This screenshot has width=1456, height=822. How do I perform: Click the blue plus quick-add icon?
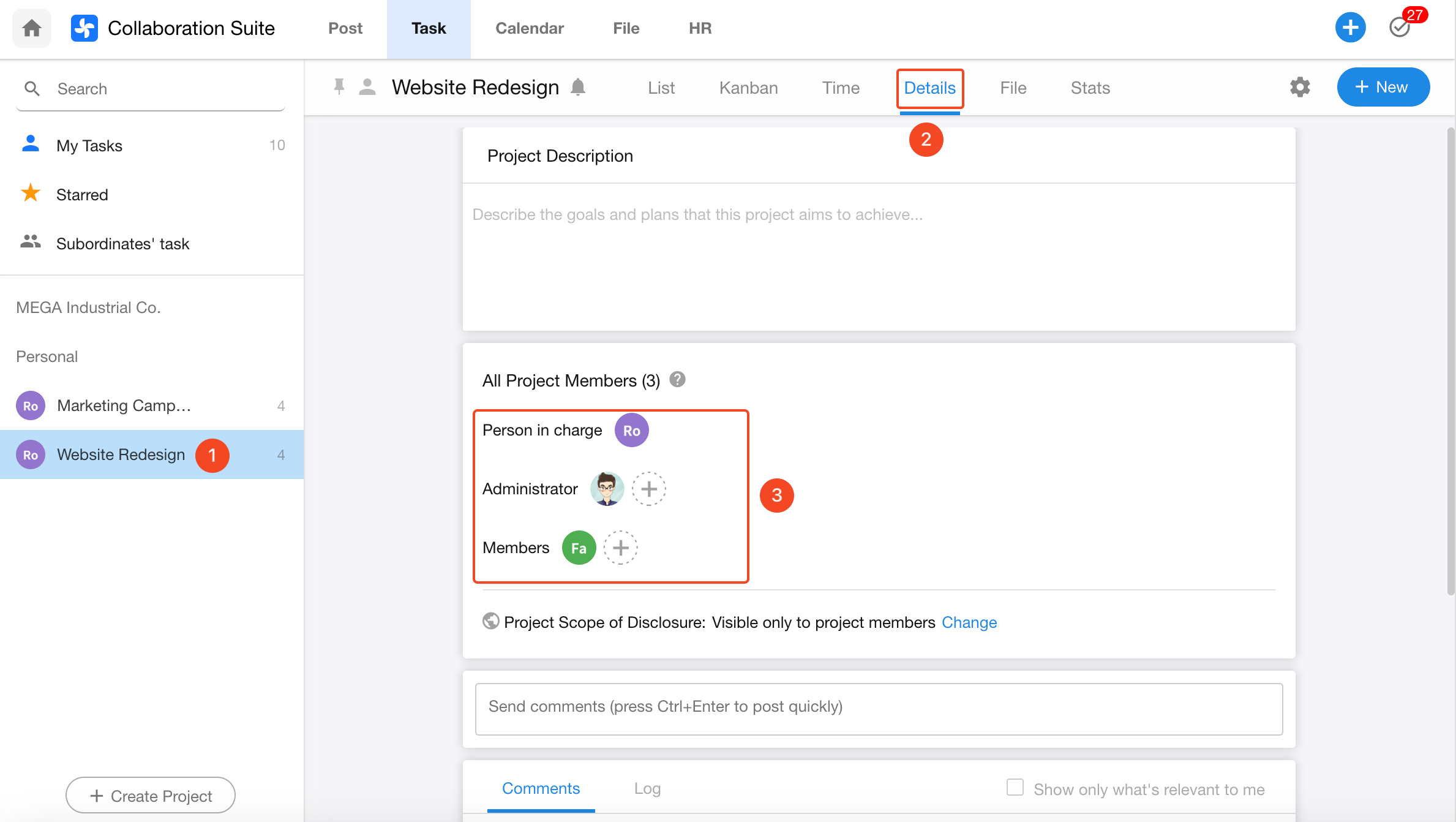1350,28
